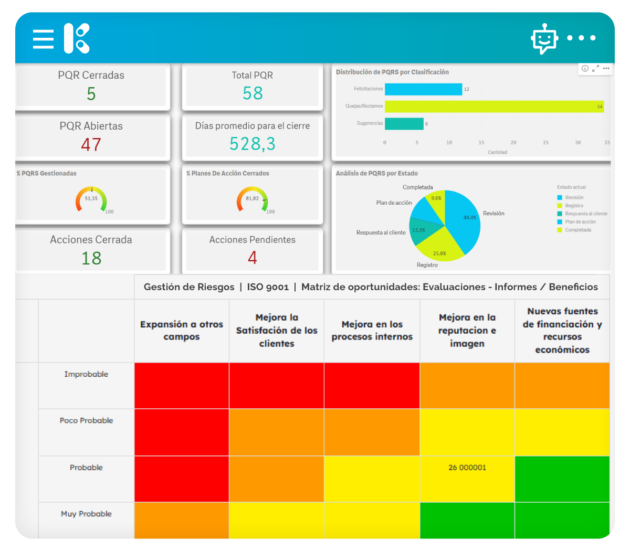The height and width of the screenshot is (551, 630).
Task: Click the Registro slice of the pie chart
Action: pos(438,245)
